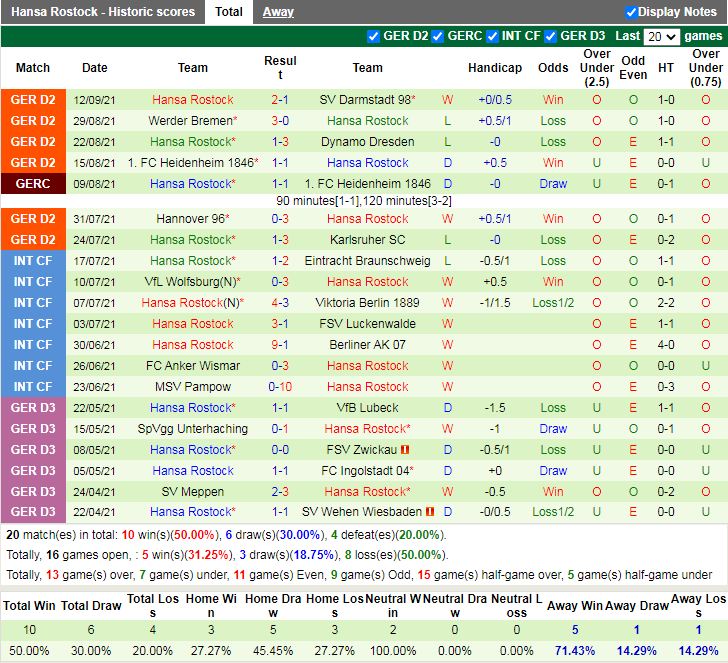Open the SV Darmstadt 98 team link
This screenshot has width=728, height=663.
point(364,100)
